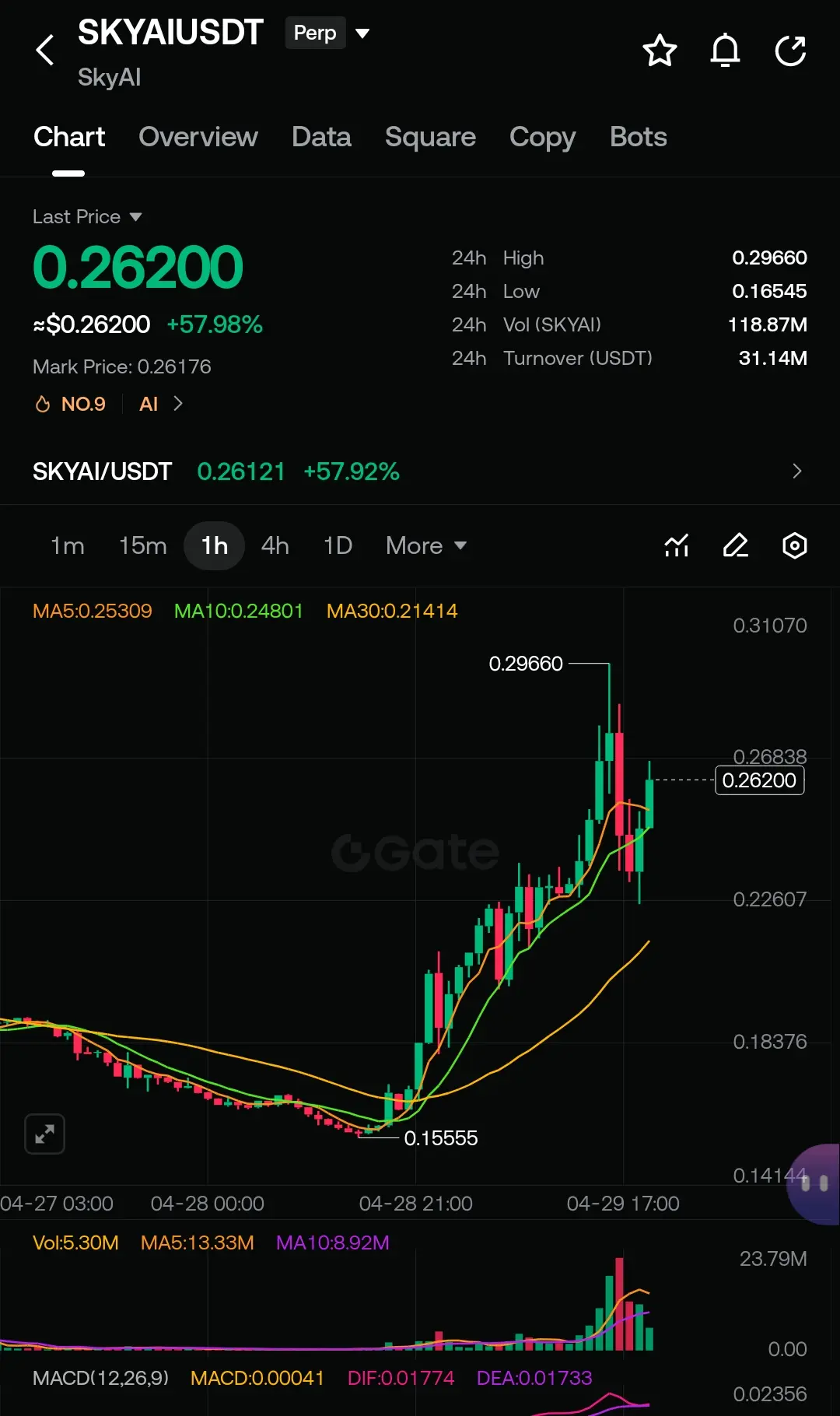Open the SKYAI/USDT spot row chevron
This screenshot has height=1416, width=840.
click(x=796, y=471)
